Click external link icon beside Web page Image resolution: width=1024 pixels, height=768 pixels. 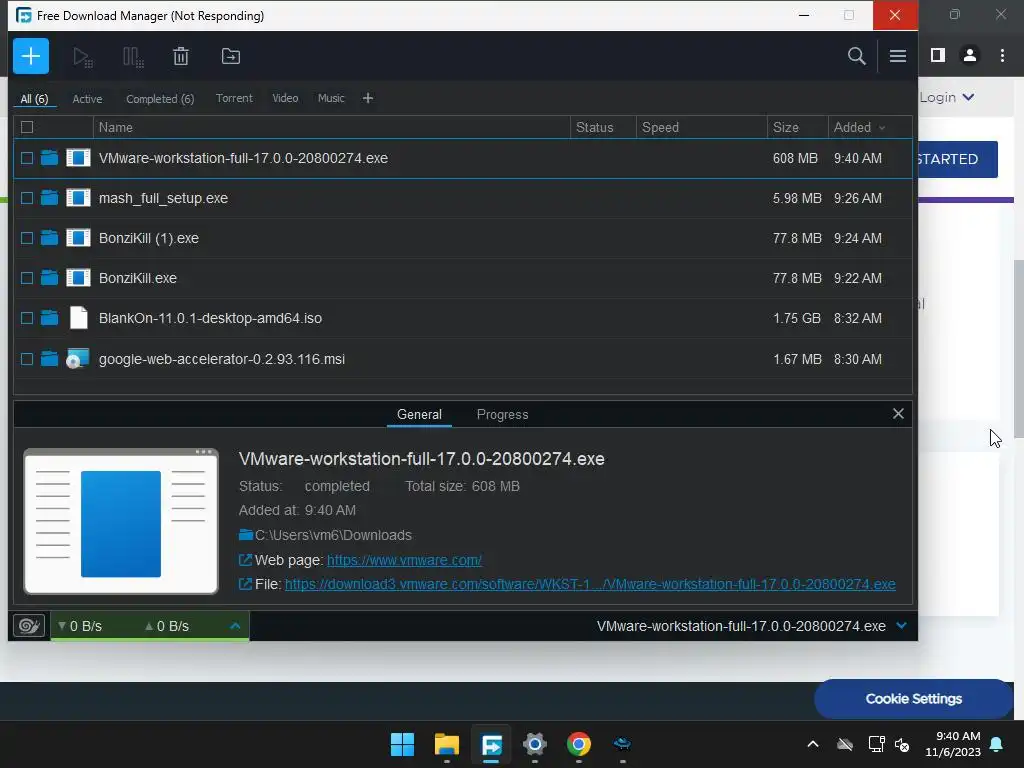[x=246, y=560]
